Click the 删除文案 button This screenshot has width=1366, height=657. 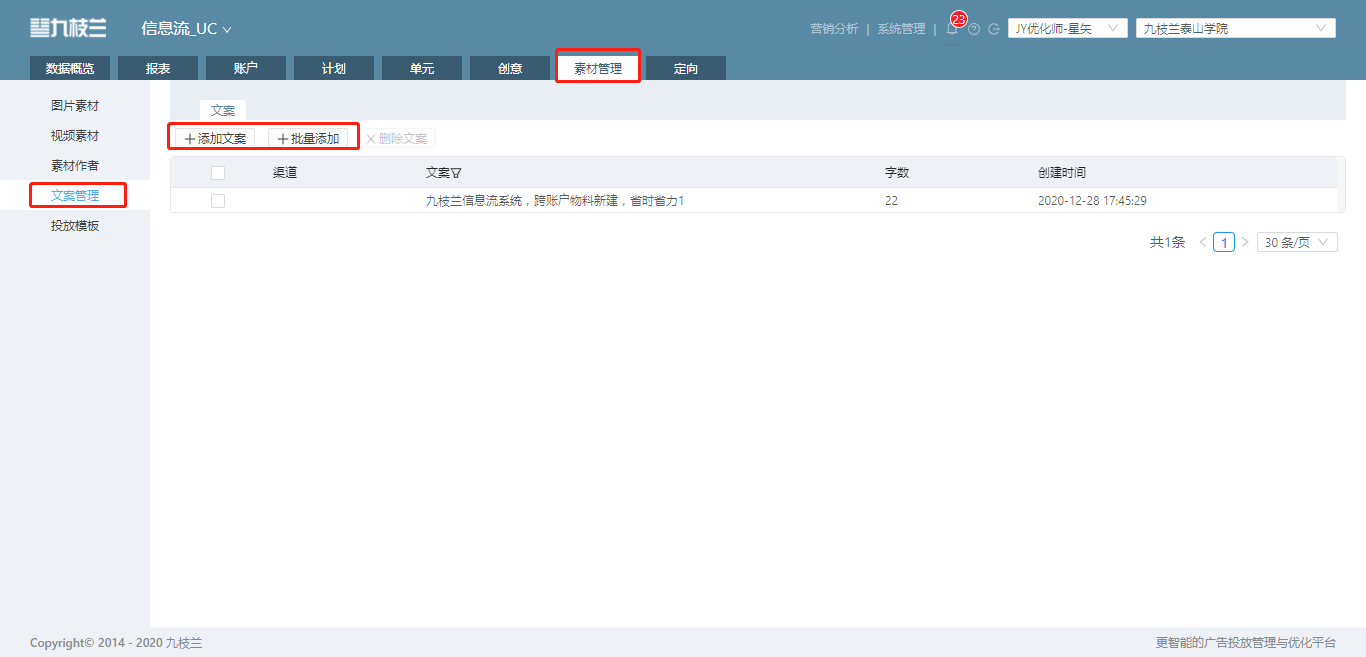point(396,138)
